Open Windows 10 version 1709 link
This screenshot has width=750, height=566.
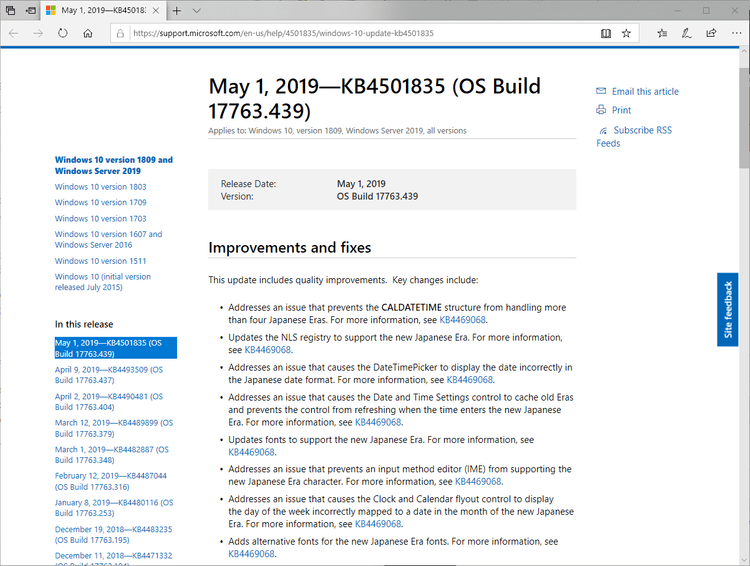coord(100,202)
